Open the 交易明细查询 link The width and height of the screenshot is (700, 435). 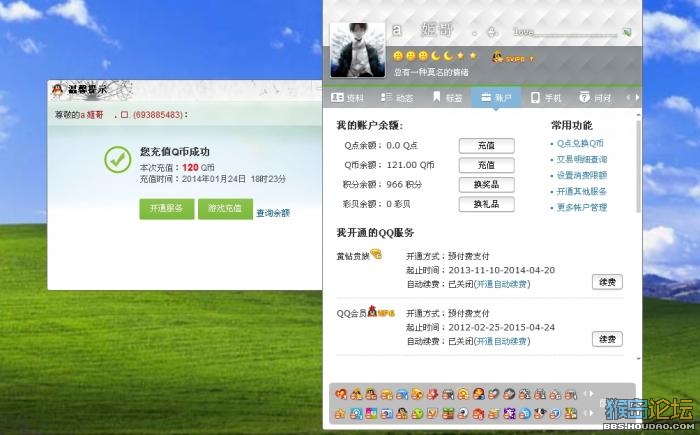pyautogui.click(x=582, y=159)
